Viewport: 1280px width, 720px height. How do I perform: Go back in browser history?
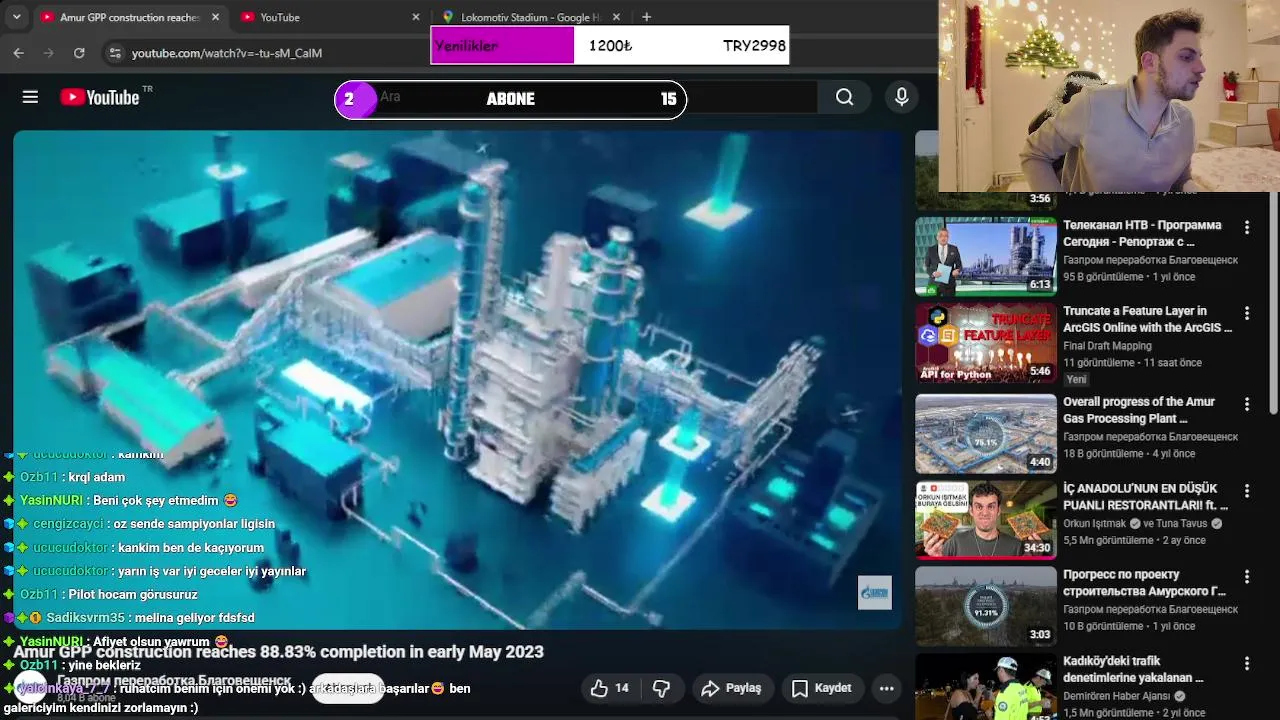(18, 53)
